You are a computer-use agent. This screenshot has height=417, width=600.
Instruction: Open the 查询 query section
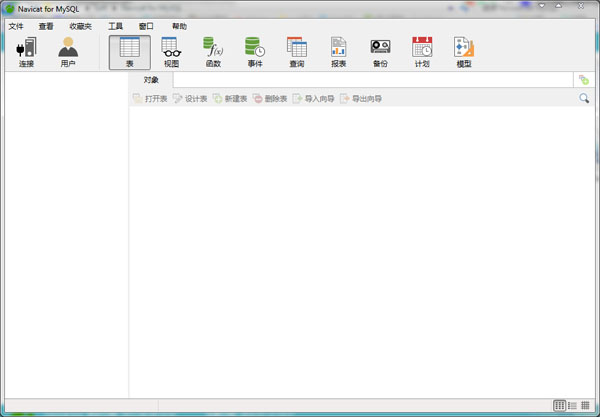pos(297,52)
